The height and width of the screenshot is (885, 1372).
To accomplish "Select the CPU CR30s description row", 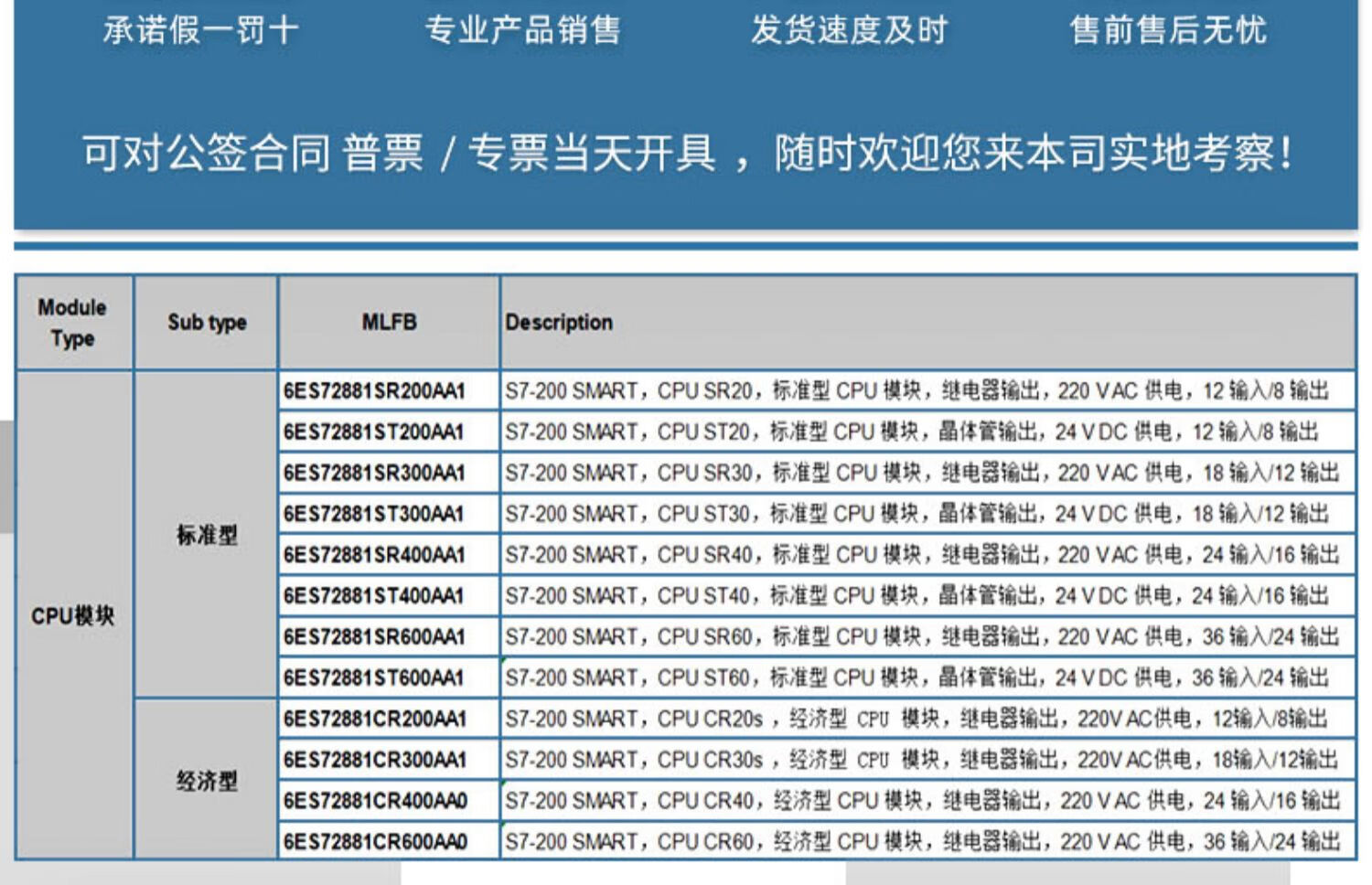I will [921, 760].
